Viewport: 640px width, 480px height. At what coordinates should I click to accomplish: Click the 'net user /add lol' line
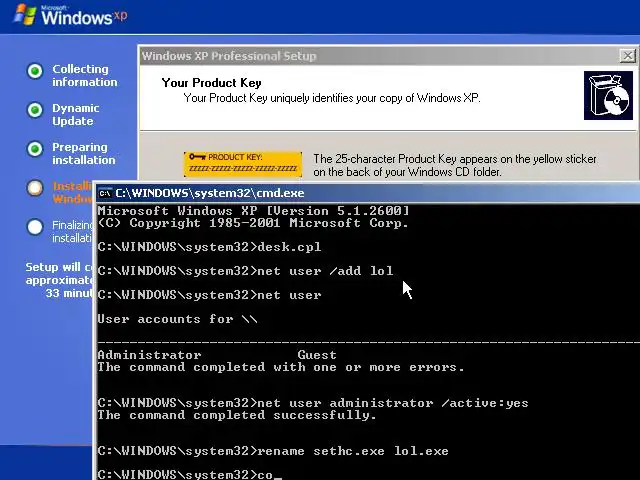coord(245,271)
